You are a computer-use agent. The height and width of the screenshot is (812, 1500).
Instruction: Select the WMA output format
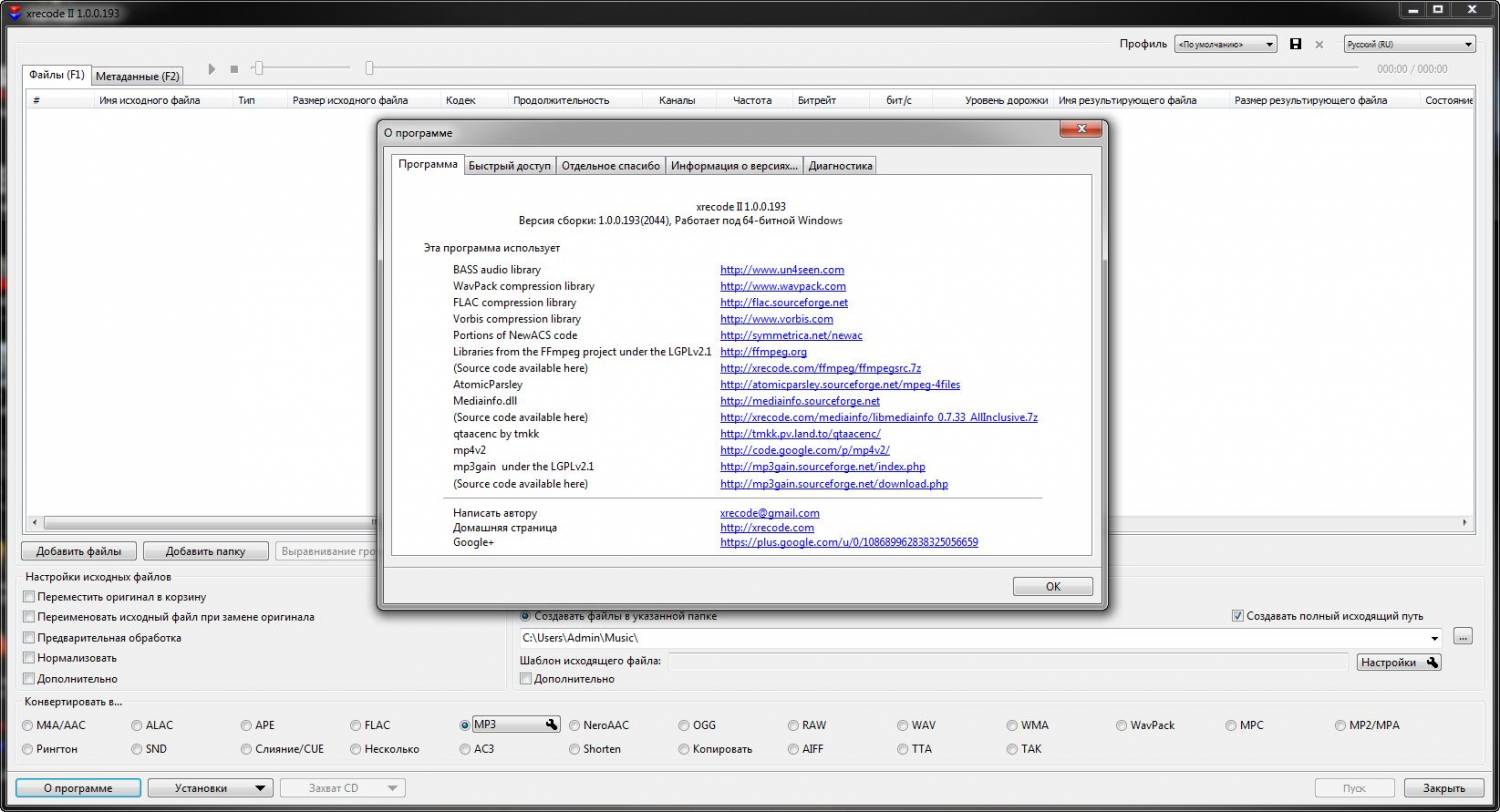tap(1013, 725)
